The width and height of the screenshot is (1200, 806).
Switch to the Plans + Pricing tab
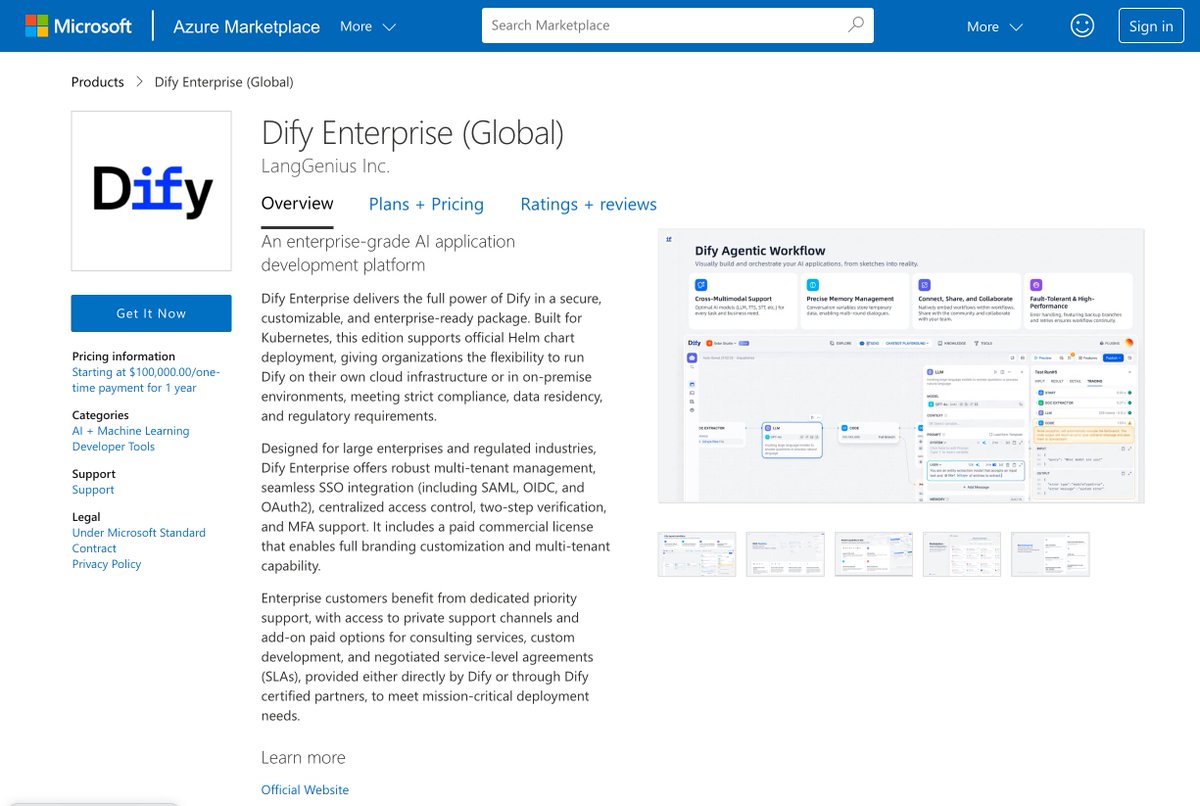[x=426, y=204]
